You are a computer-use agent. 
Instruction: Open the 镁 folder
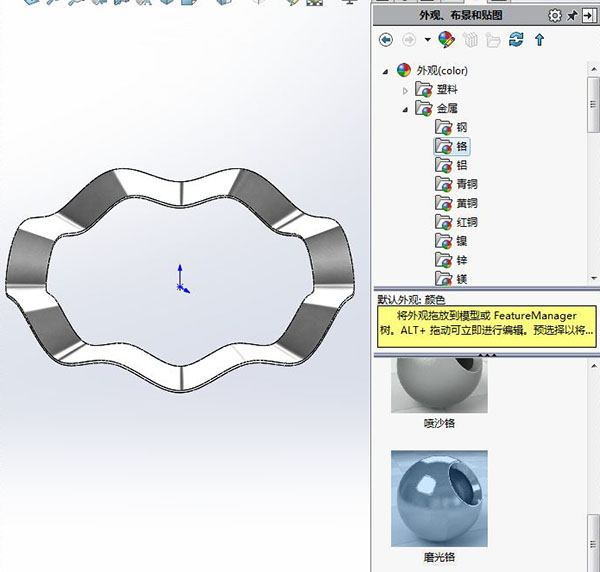[461, 279]
